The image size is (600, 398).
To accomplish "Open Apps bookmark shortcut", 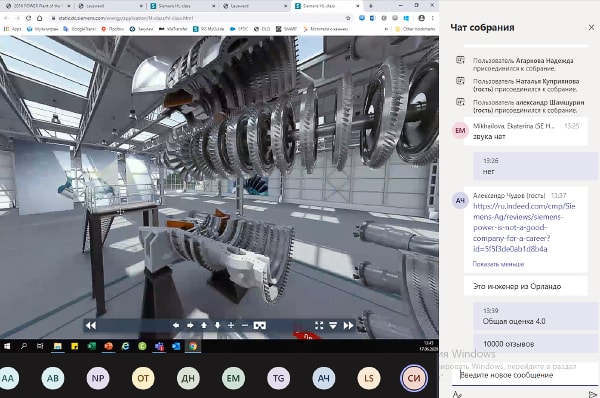I will (13, 29).
